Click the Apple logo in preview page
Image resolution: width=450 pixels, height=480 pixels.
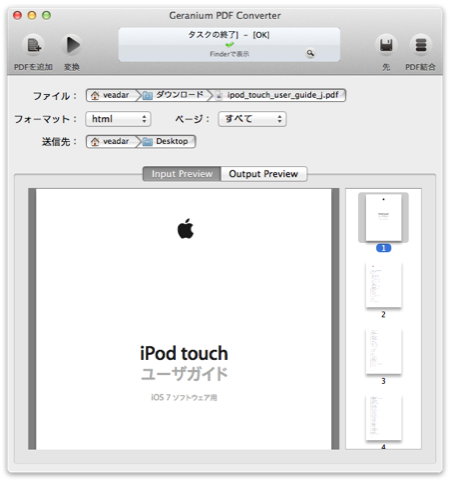click(185, 229)
